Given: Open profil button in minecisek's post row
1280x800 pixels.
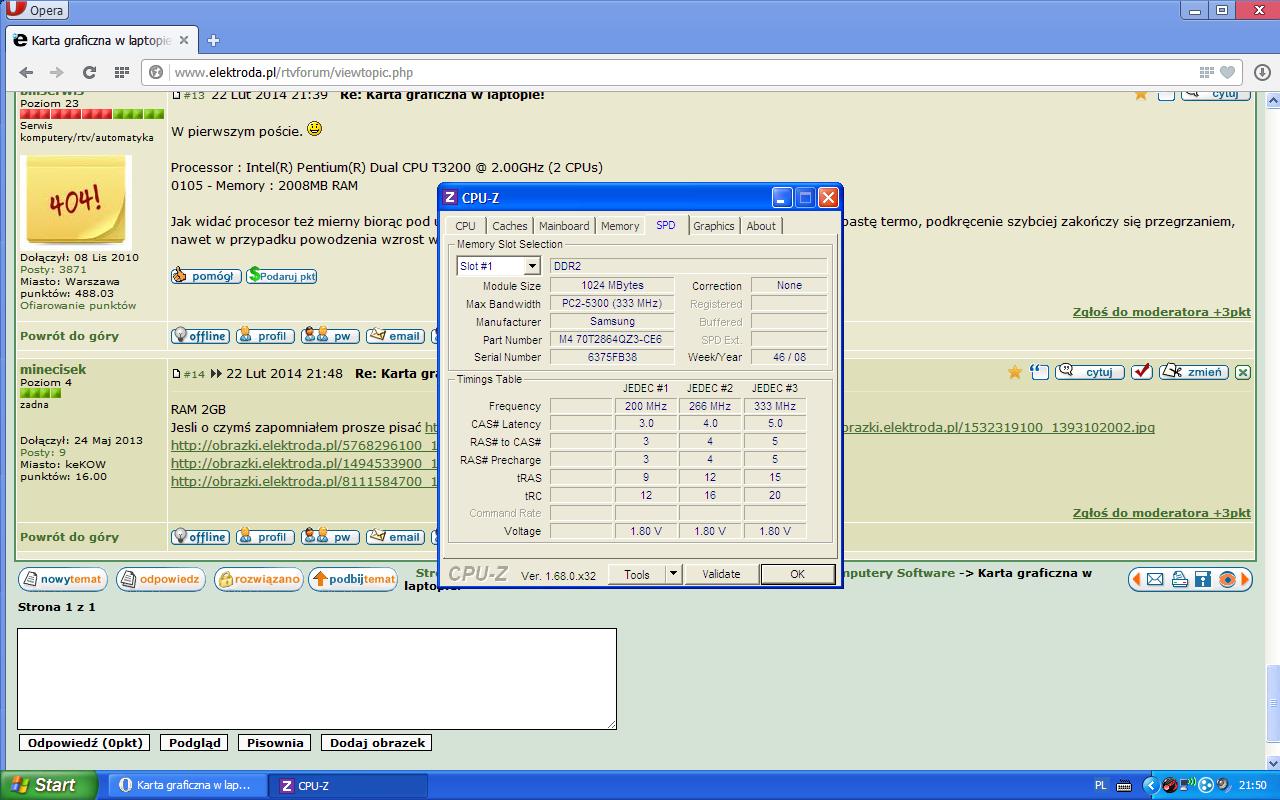Looking at the screenshot, I should point(265,537).
